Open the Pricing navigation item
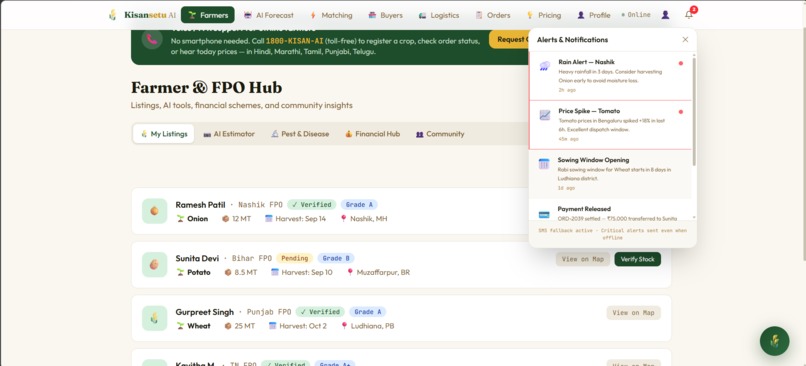This screenshot has width=806, height=366. tap(543, 15)
